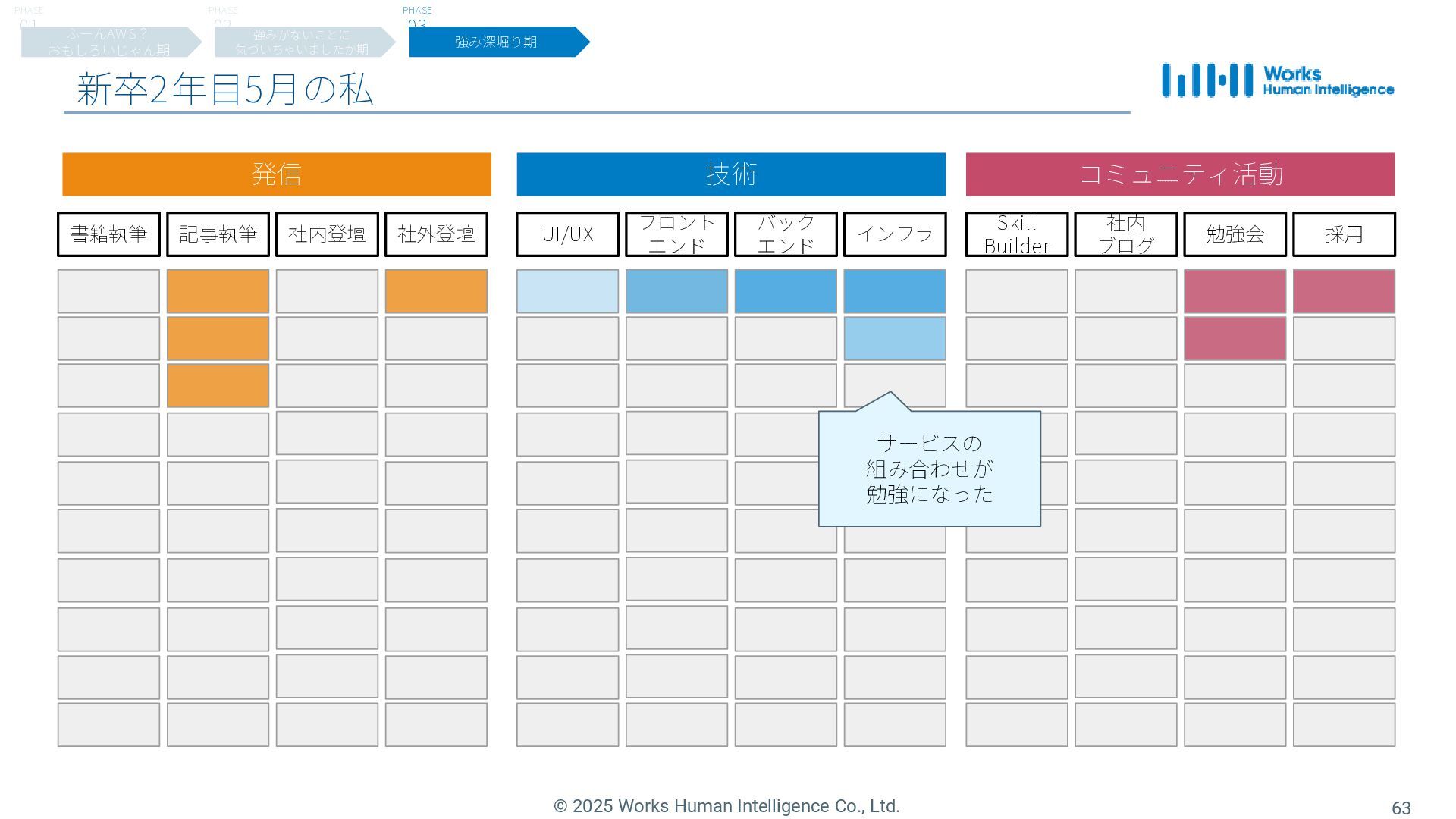Screen dimensions: 1456x819
Task: Click the third orange cell under 記事執筆
Action: tap(218, 385)
